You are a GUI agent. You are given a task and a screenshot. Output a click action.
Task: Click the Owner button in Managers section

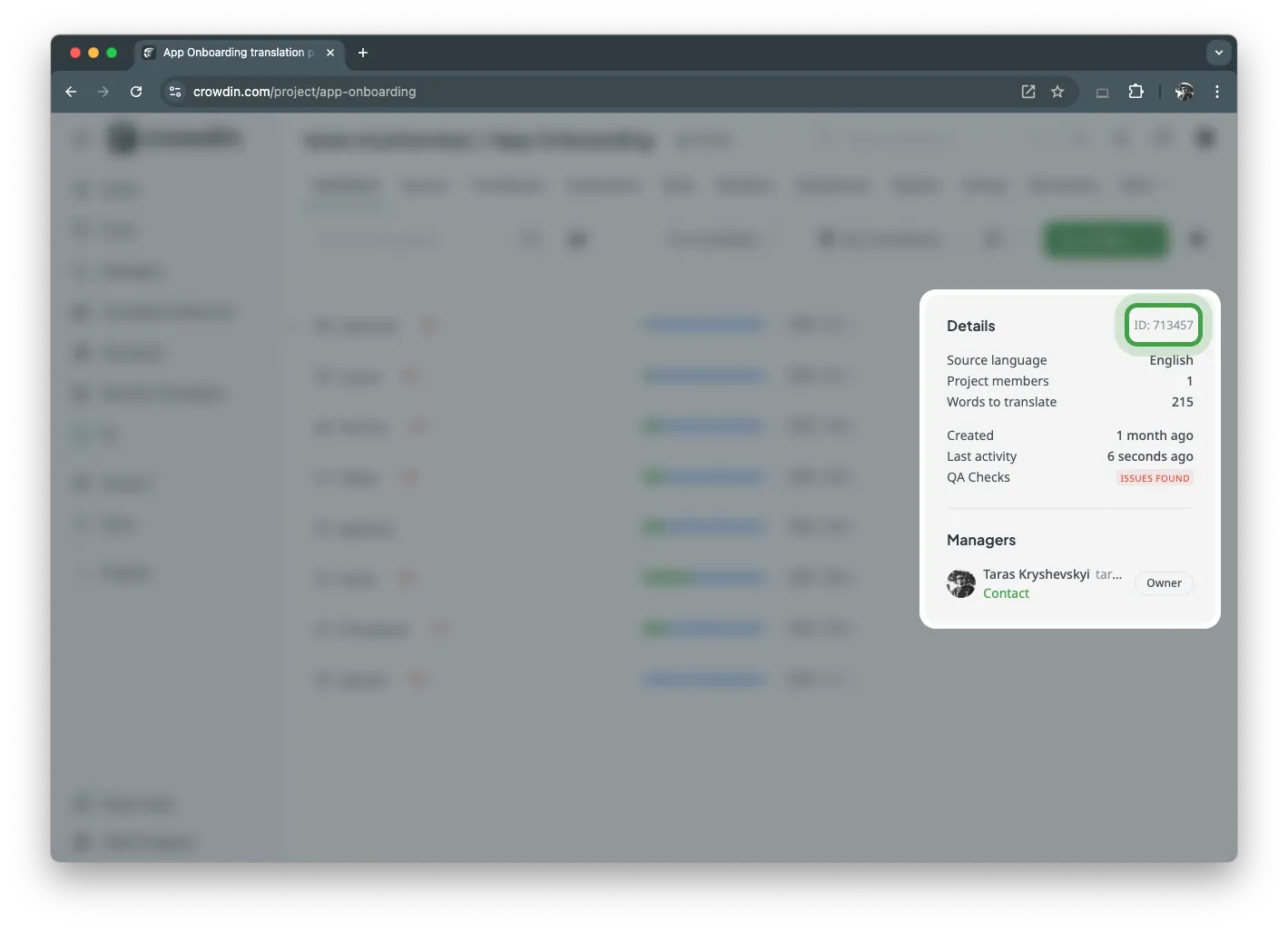pos(1164,583)
